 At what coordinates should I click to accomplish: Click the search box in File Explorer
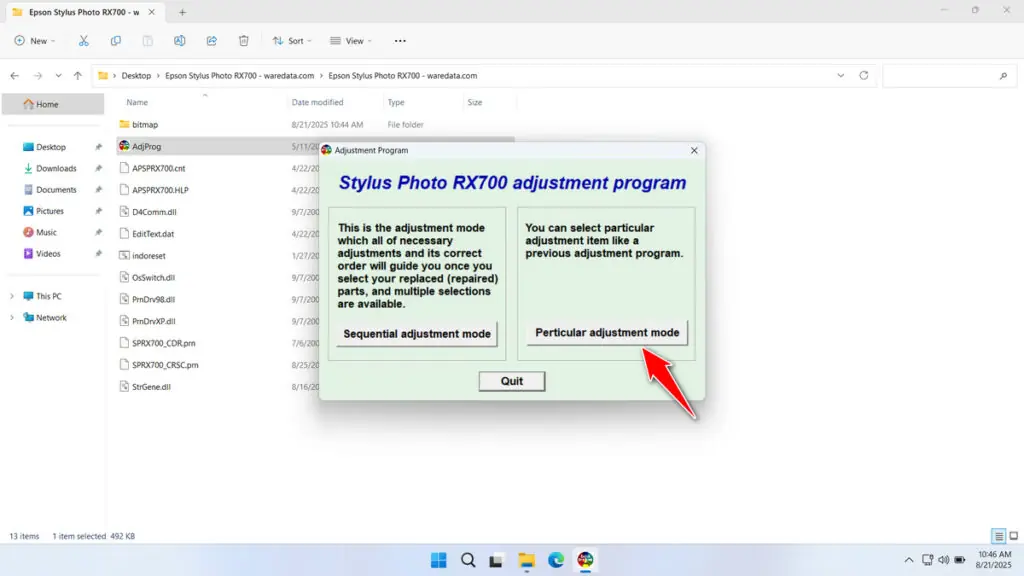[x=948, y=75]
